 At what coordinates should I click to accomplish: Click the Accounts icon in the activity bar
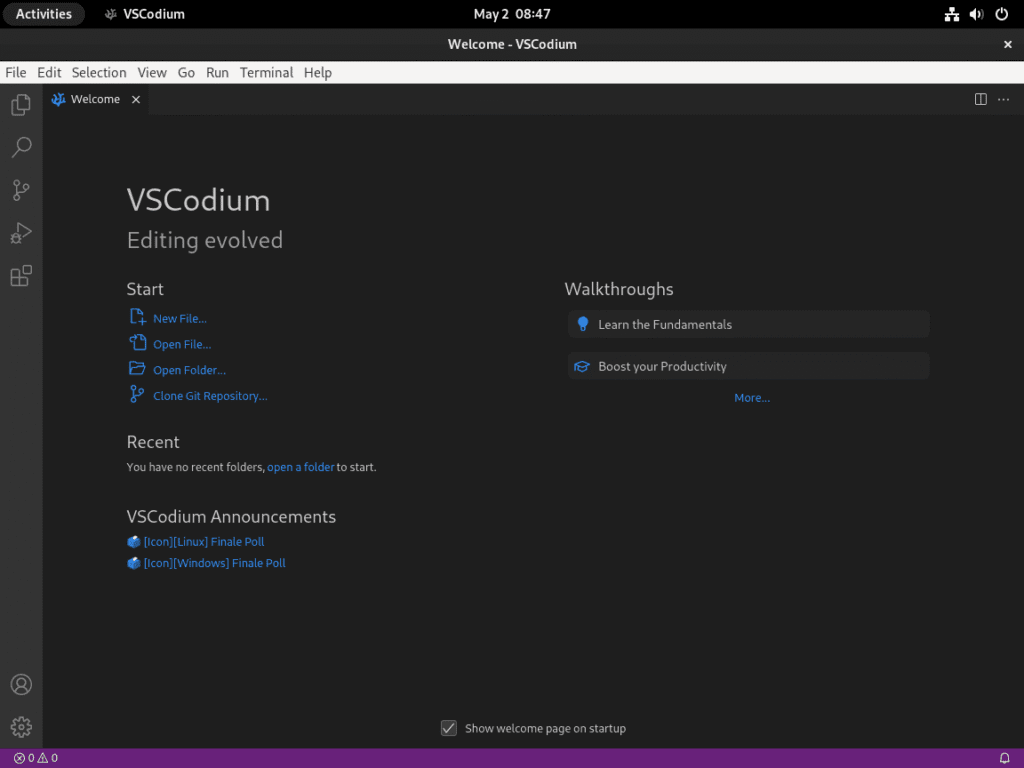[x=20, y=684]
